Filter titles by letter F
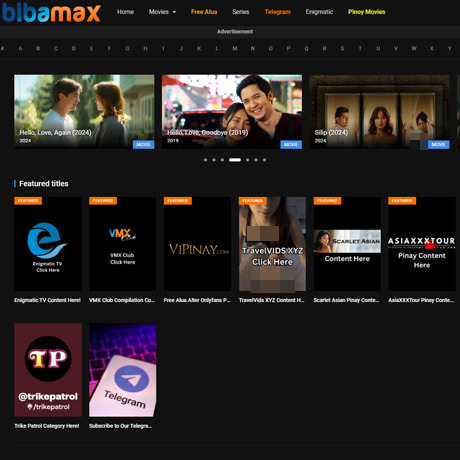The width and height of the screenshot is (460, 460). tap(109, 49)
